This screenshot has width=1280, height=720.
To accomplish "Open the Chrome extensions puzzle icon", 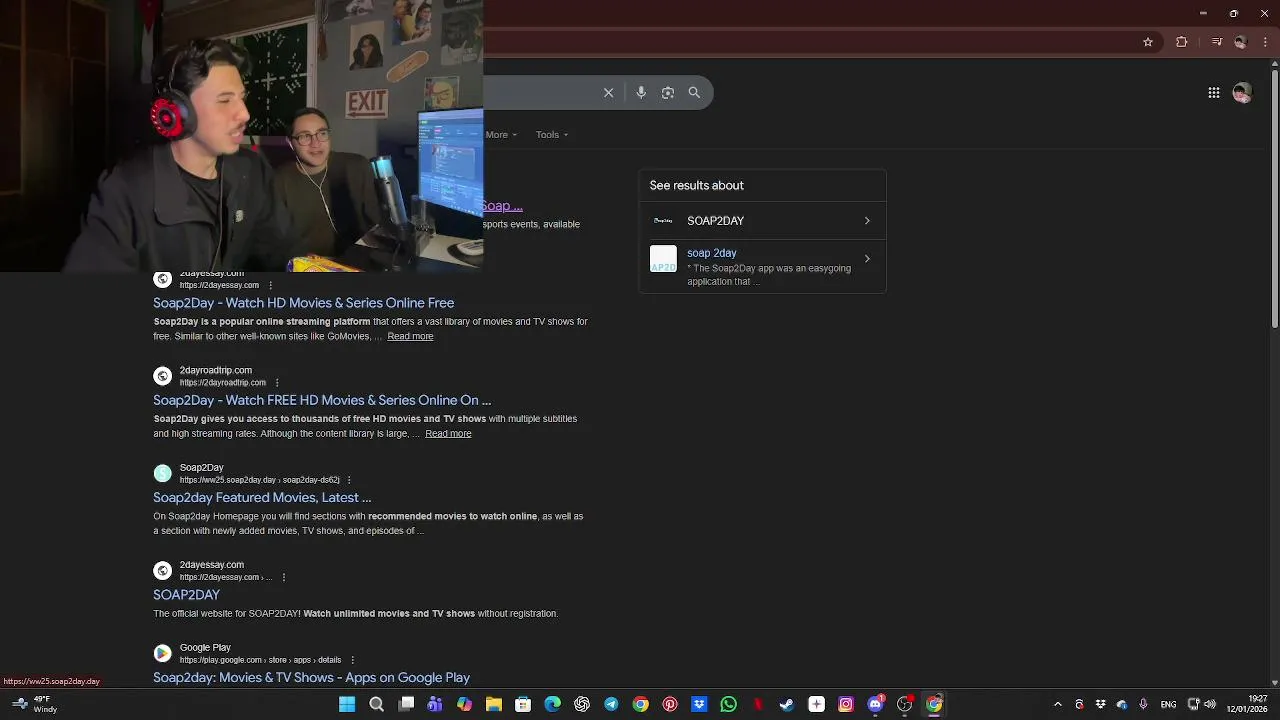I will point(1182,42).
